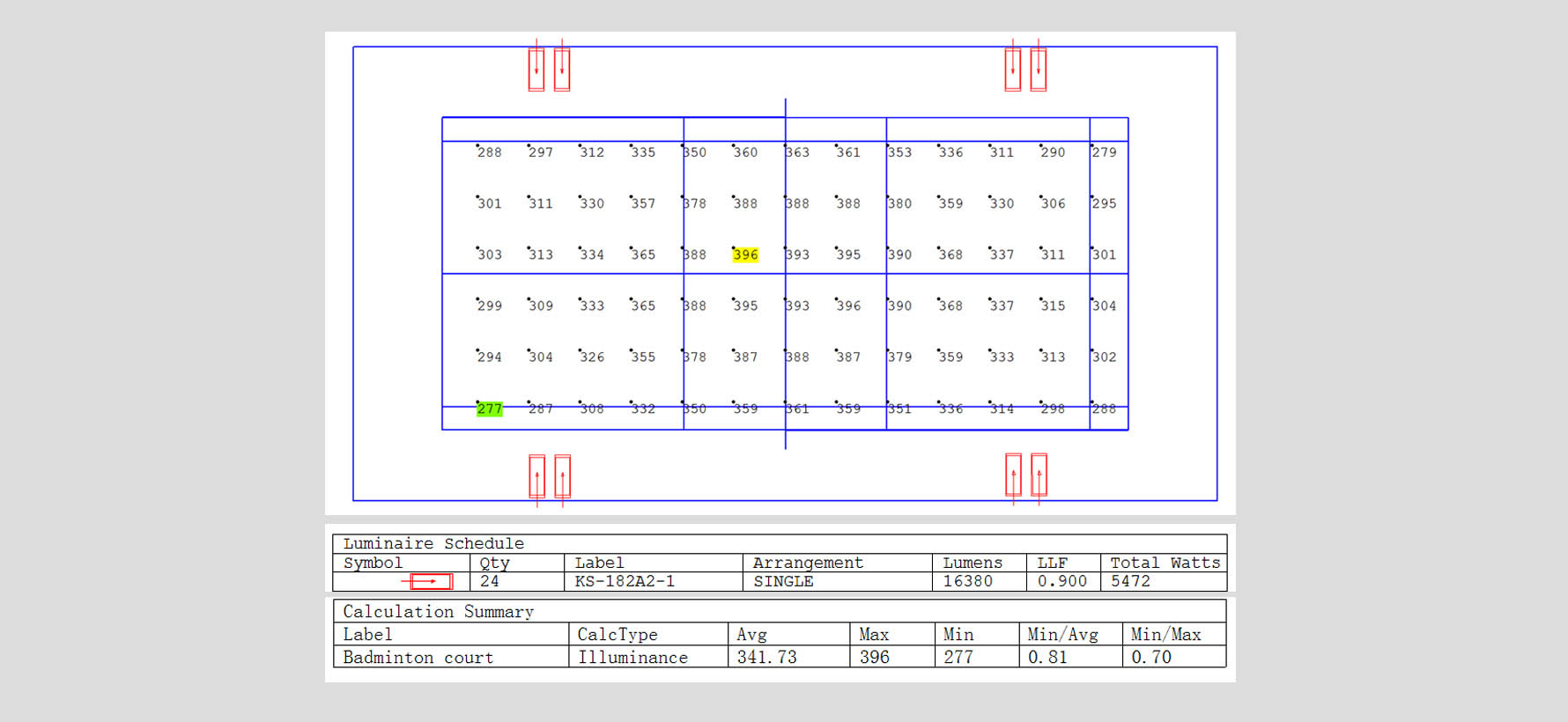Viewport: 1568px width, 722px height.
Task: Click the leftmost luminaire symbol at bottom-left
Action: pyautogui.click(x=536, y=476)
